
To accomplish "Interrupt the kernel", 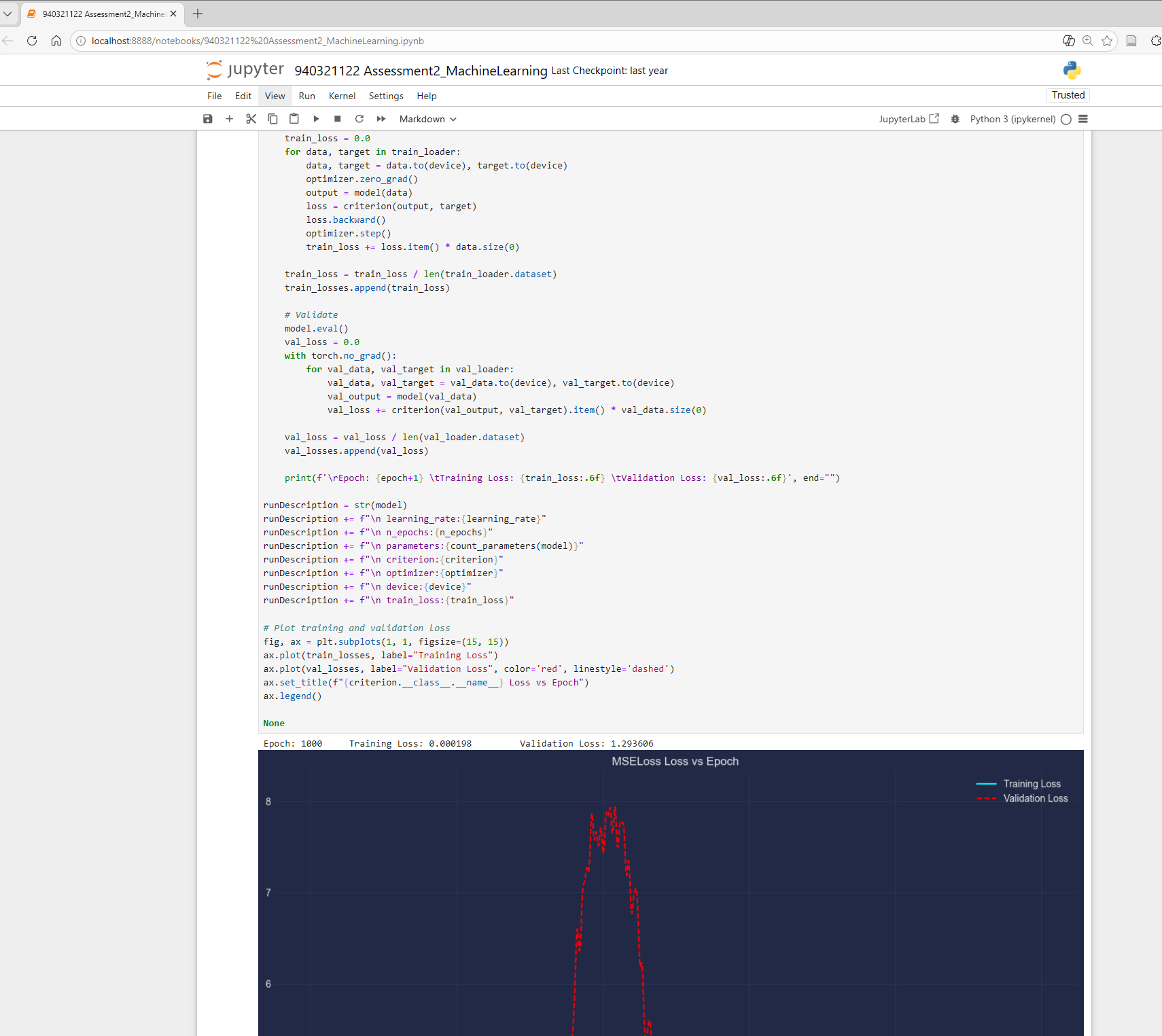I will 338,119.
